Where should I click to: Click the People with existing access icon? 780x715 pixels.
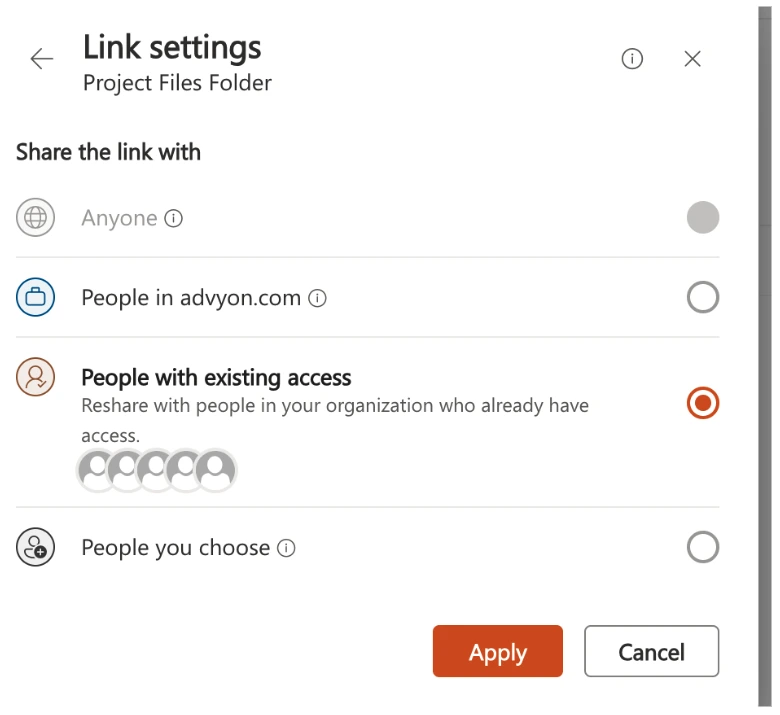coord(35,377)
